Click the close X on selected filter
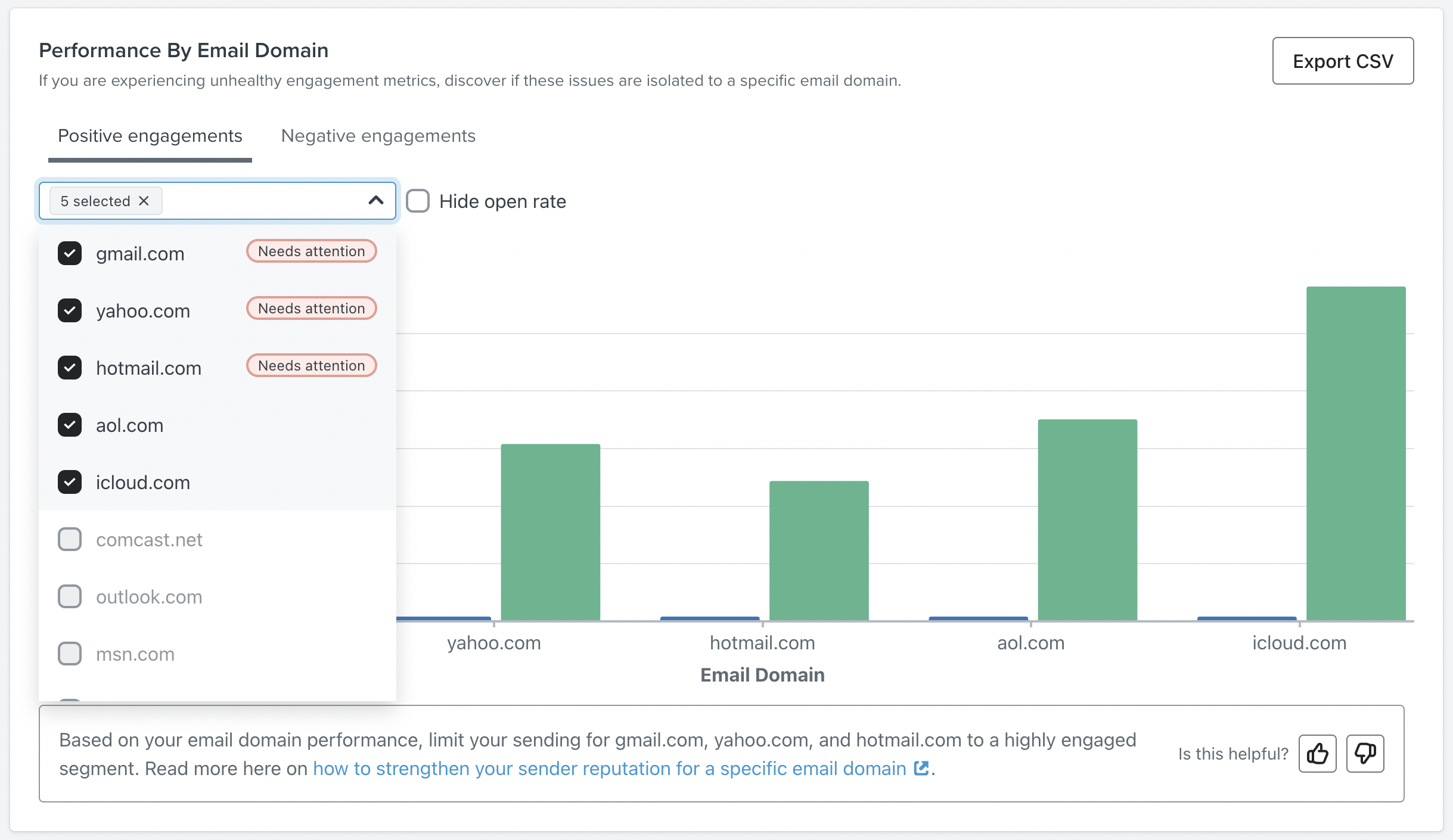This screenshot has width=1453, height=840. point(145,200)
